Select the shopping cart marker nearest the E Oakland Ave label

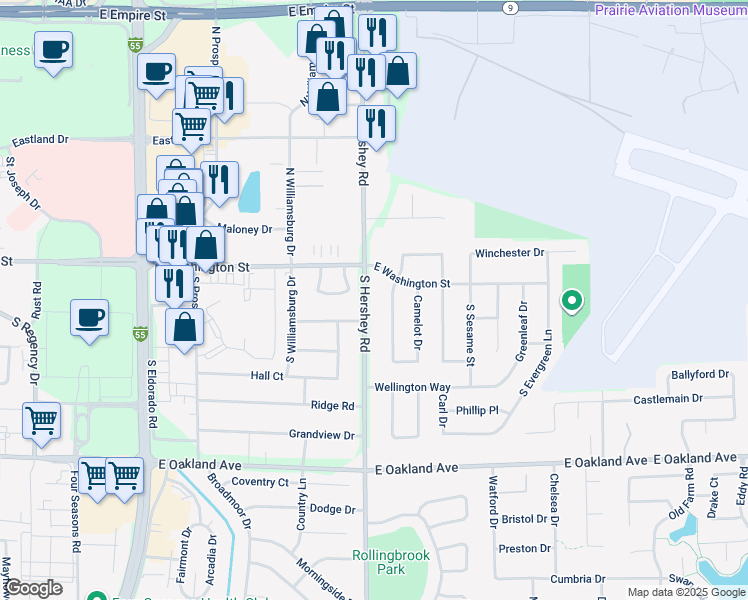tap(125, 476)
